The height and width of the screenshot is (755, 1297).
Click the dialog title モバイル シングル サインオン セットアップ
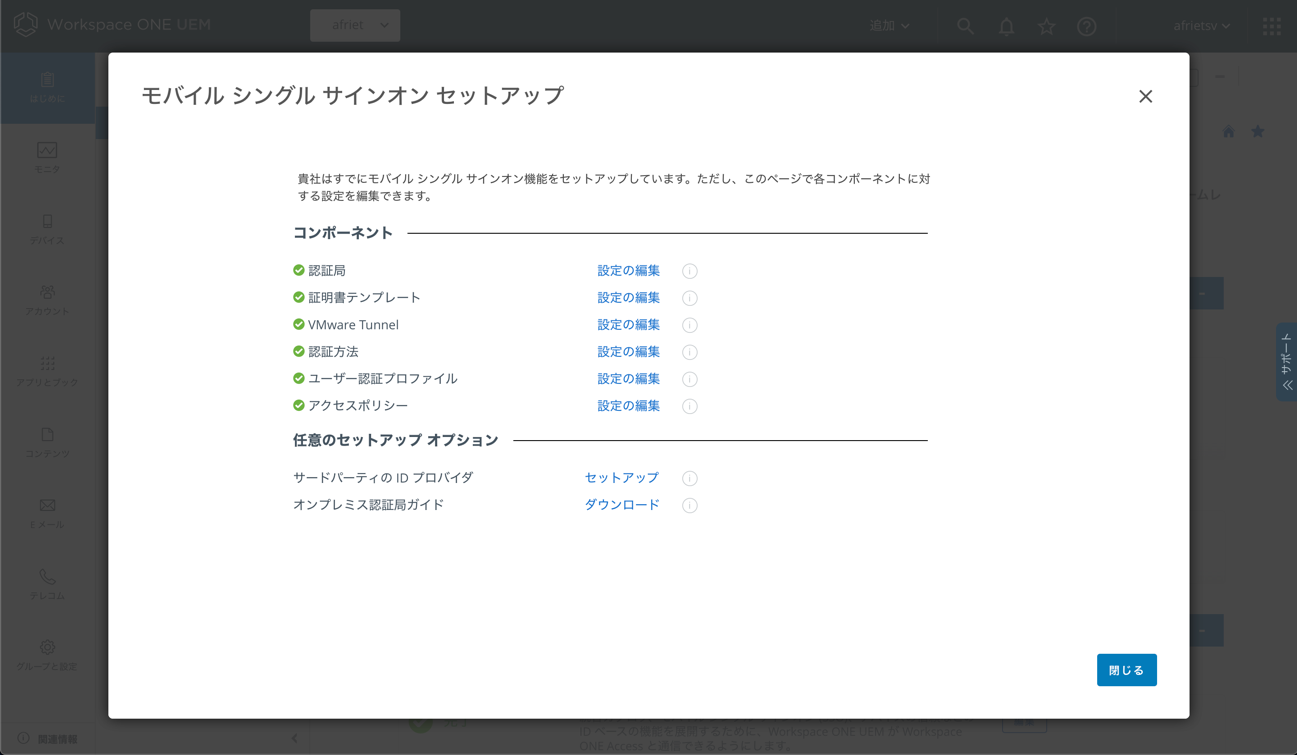pyautogui.click(x=352, y=95)
